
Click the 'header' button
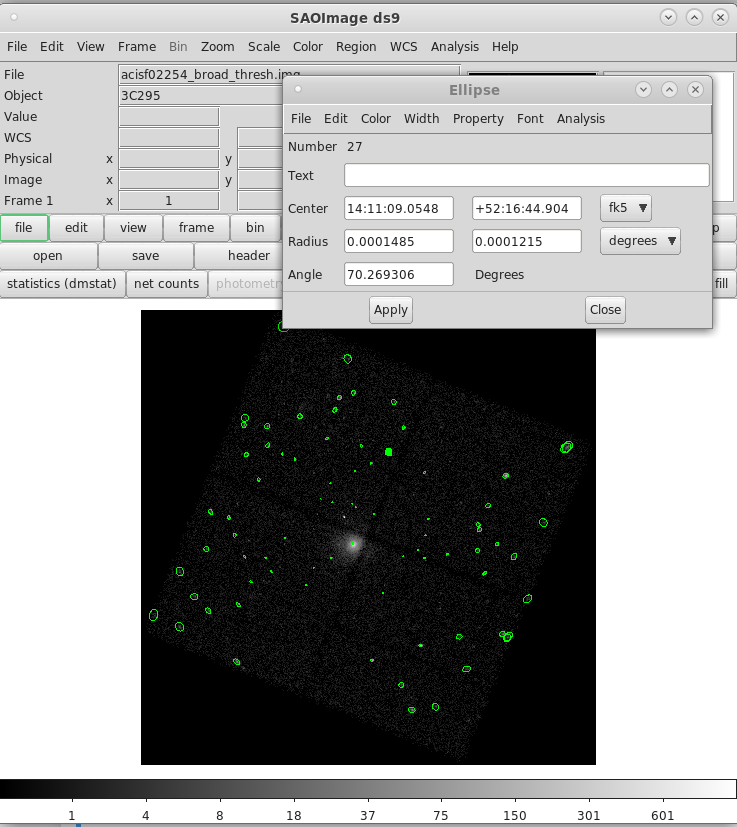coord(248,255)
